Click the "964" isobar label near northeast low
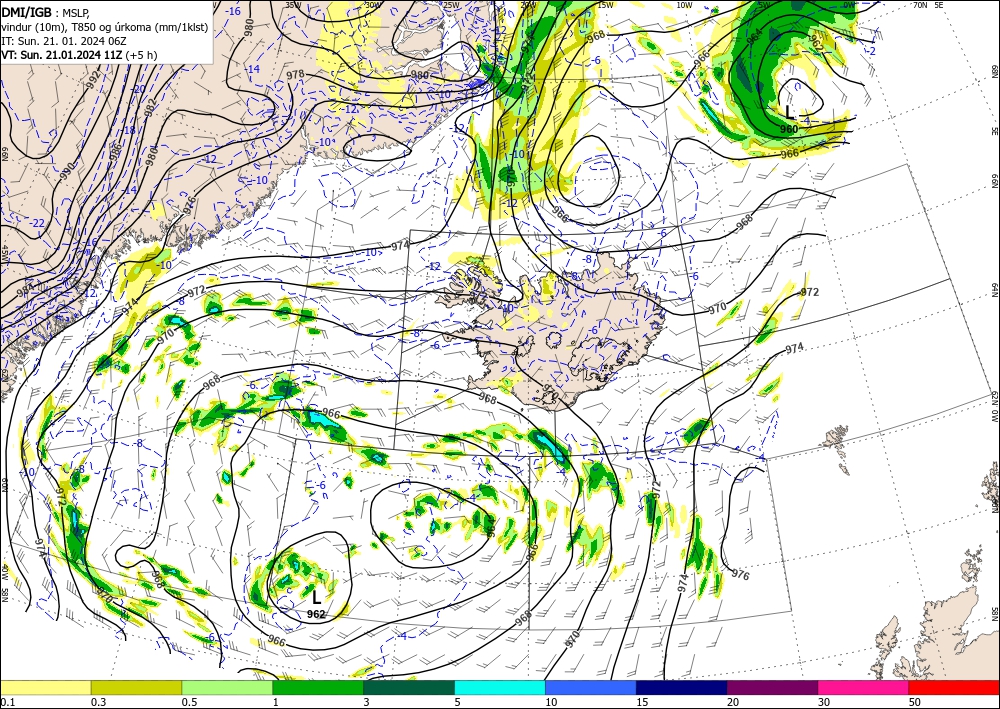 tap(754, 36)
